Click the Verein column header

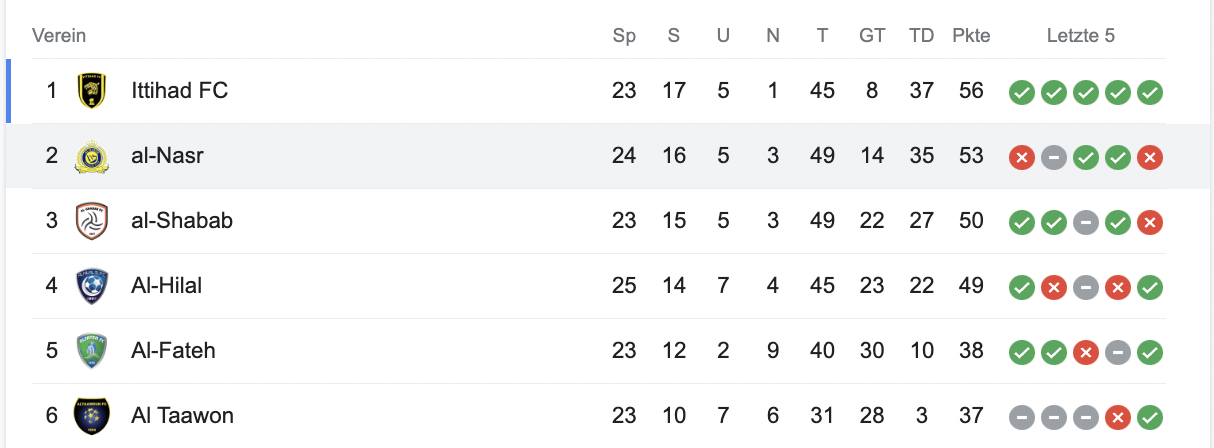tap(59, 36)
